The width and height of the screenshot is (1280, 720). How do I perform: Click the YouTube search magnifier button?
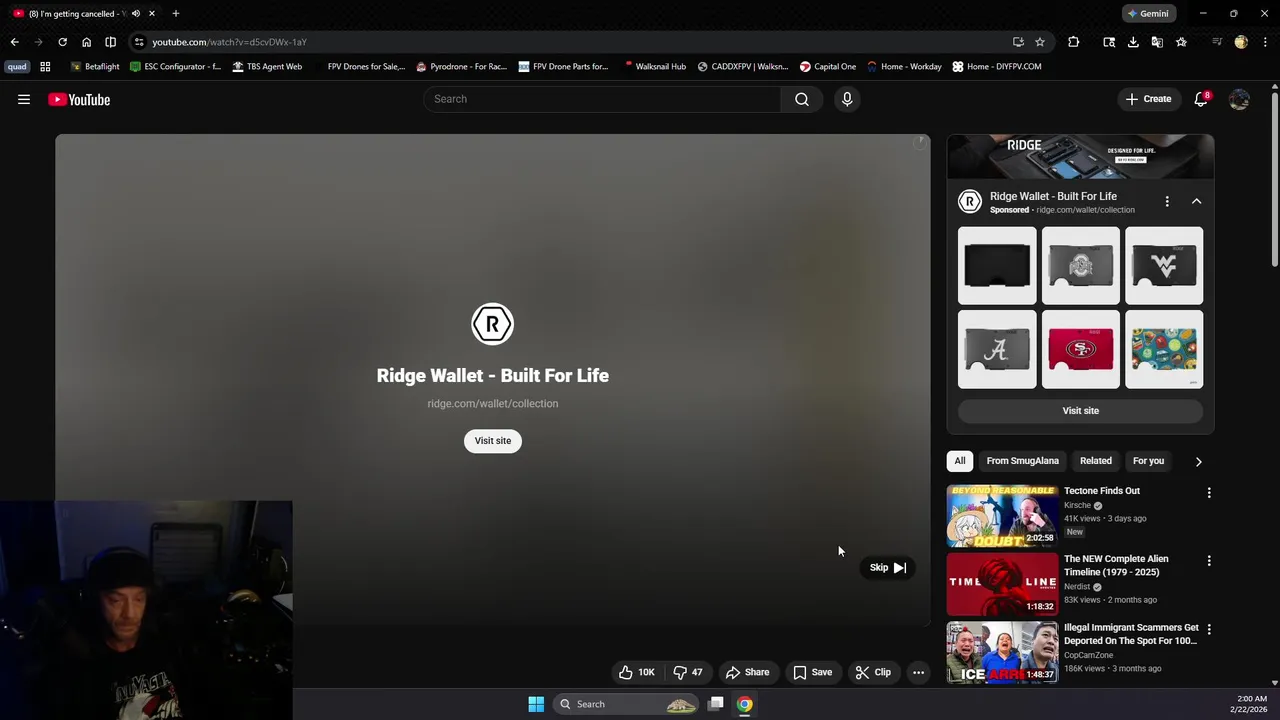(802, 99)
